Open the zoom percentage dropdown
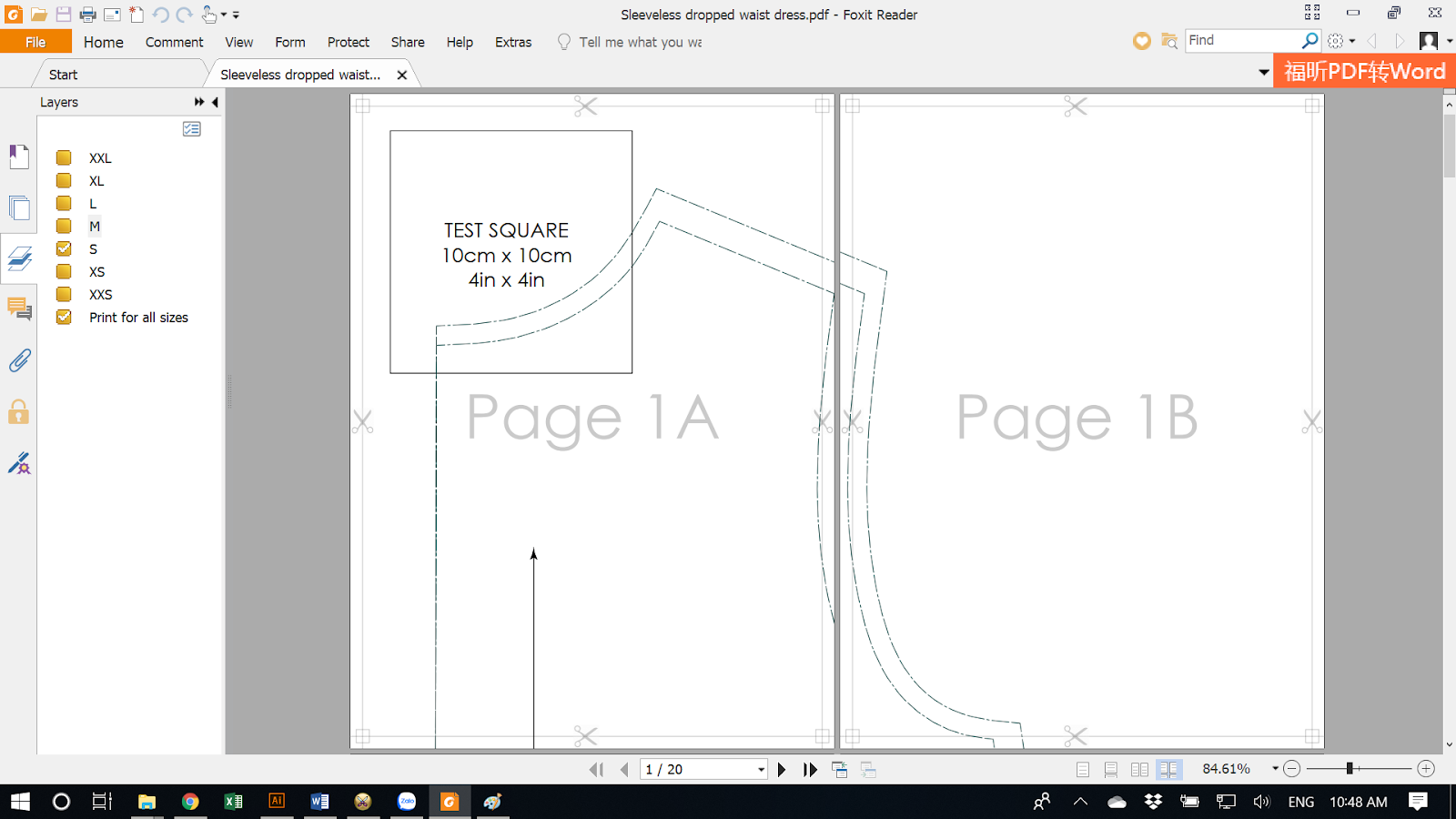The height and width of the screenshot is (819, 1456). 1274,769
